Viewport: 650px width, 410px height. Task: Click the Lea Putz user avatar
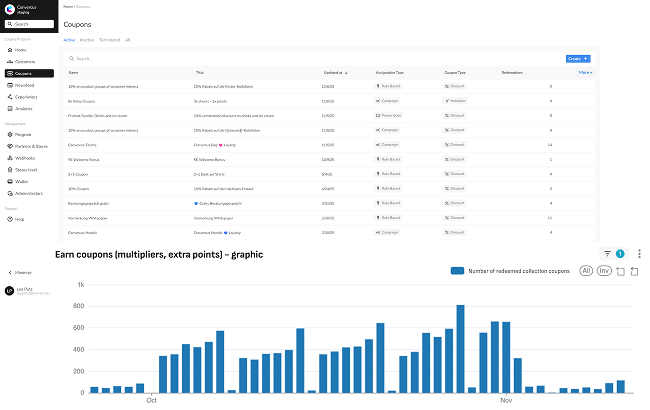(x=10, y=291)
